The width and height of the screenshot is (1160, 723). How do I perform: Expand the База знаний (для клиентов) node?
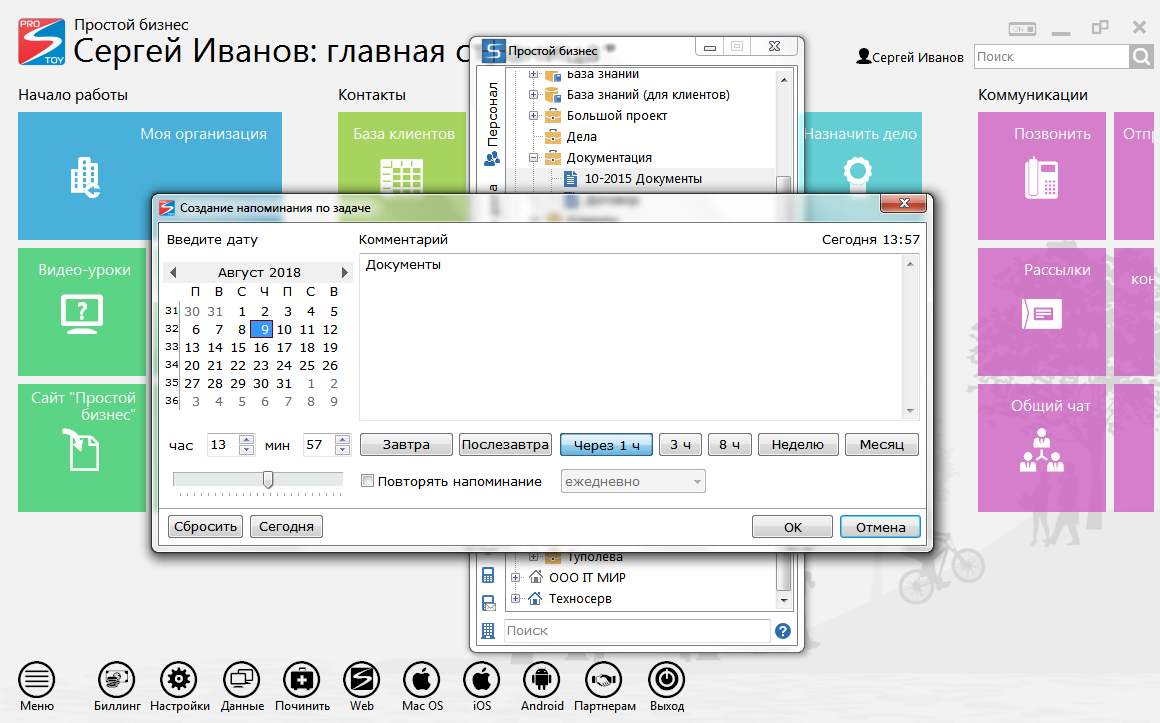pos(533,95)
